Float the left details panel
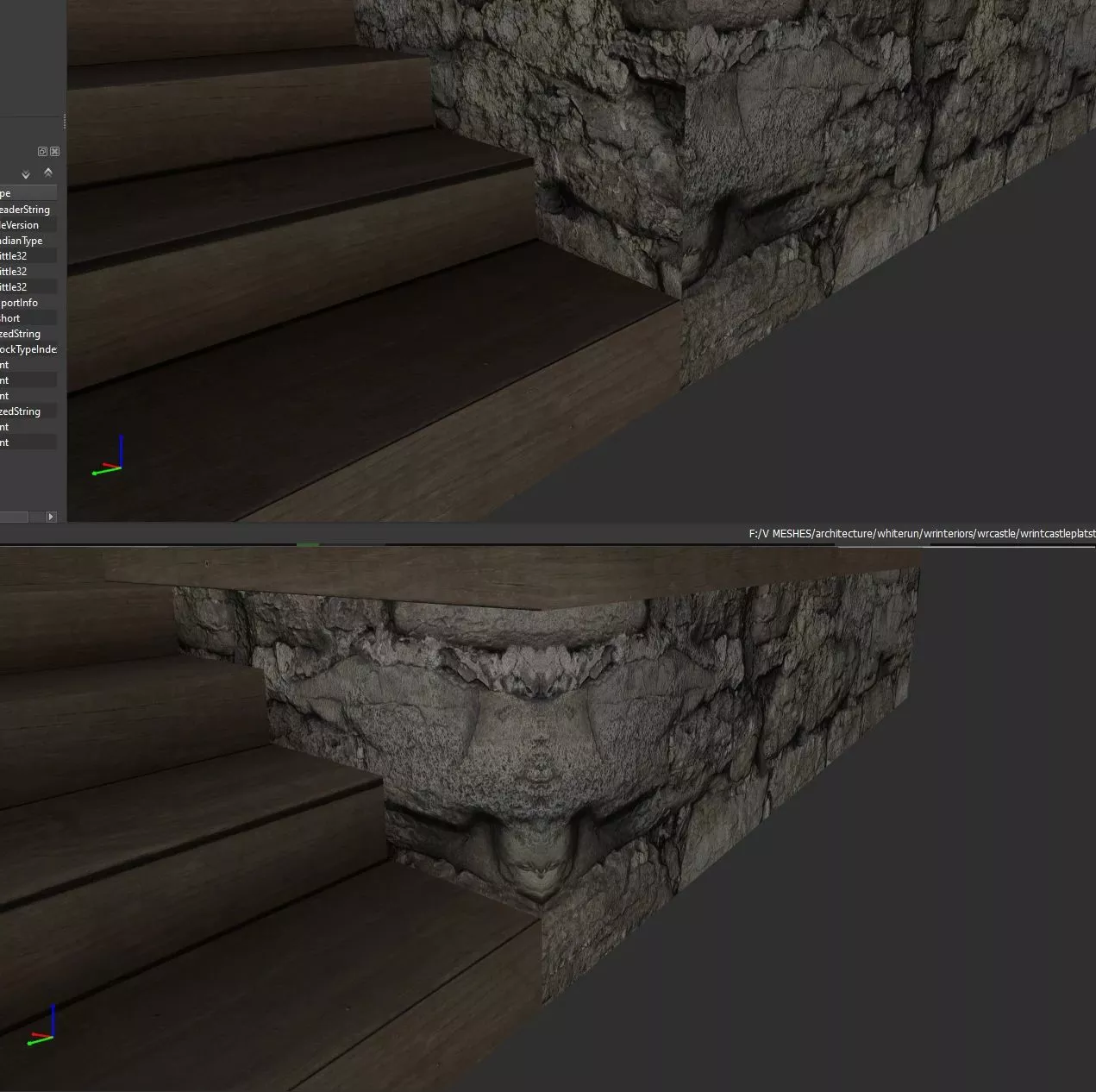 (x=43, y=152)
